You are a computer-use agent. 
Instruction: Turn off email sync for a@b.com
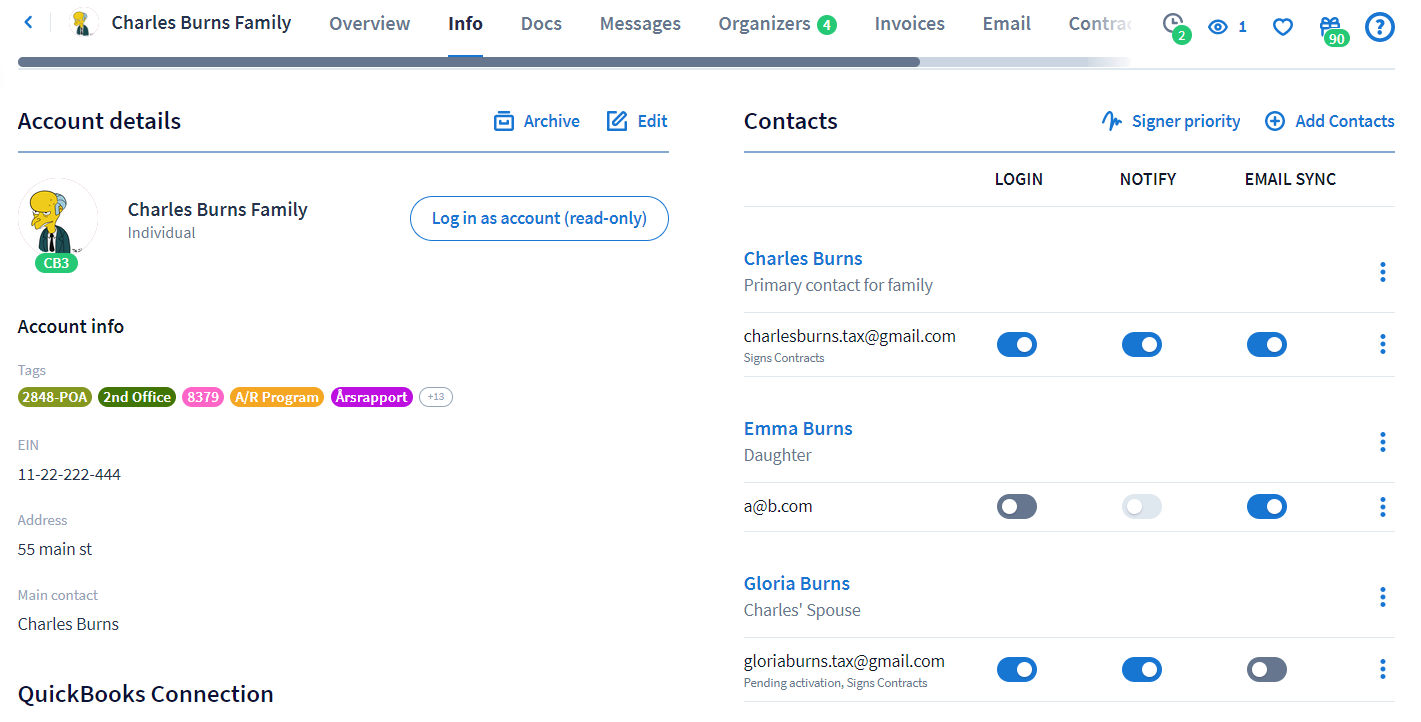(x=1267, y=507)
